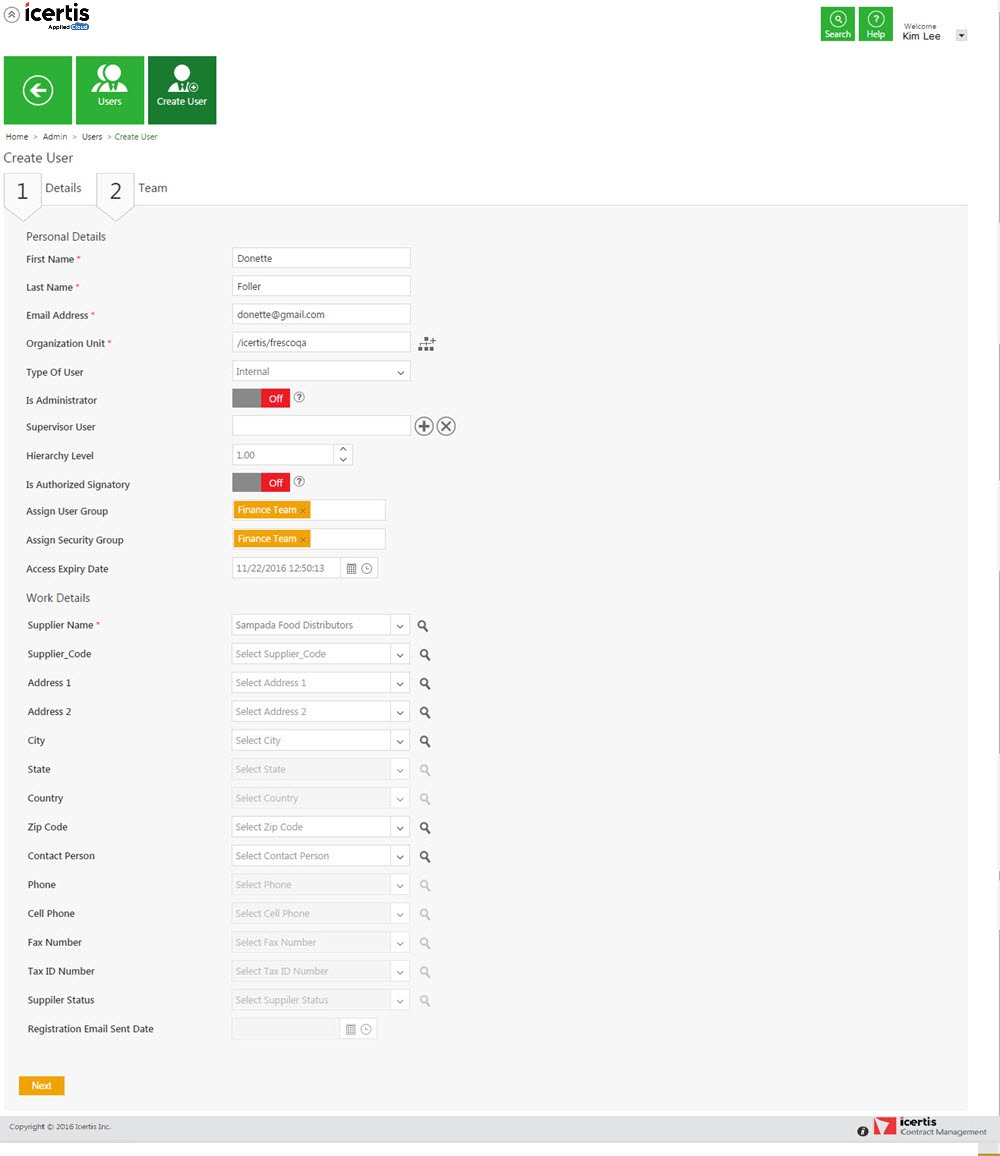
Task: Toggle the Is Authorized Signatory switch
Action: (261, 483)
